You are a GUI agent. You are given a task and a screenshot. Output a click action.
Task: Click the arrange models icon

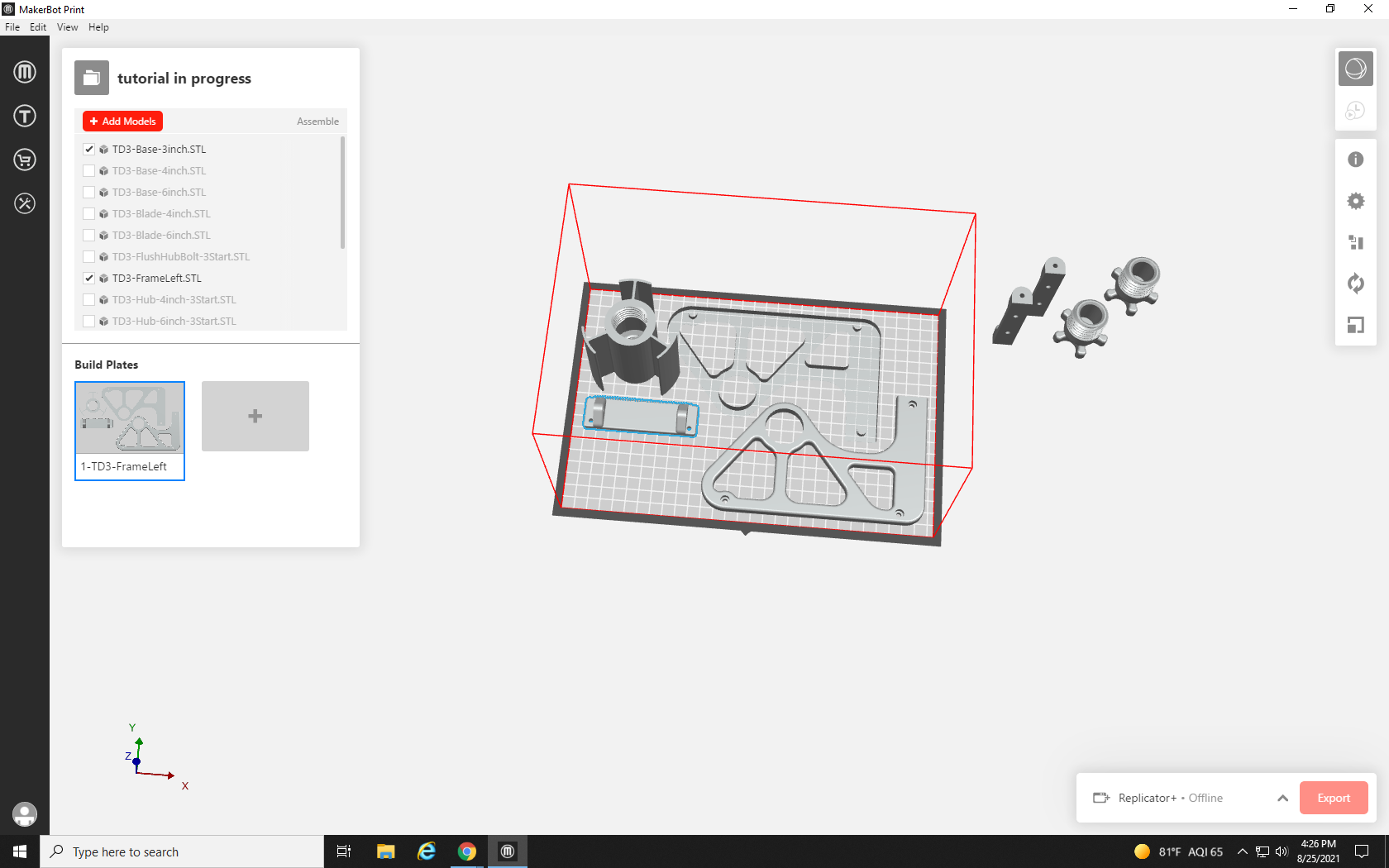[1356, 242]
